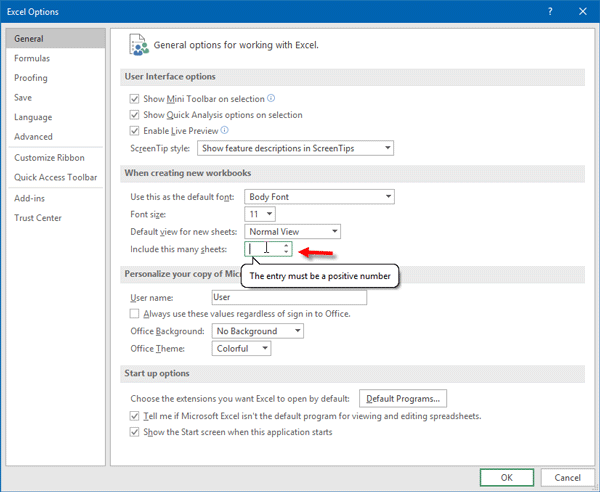Open the Office Background dropdown

coord(258,331)
